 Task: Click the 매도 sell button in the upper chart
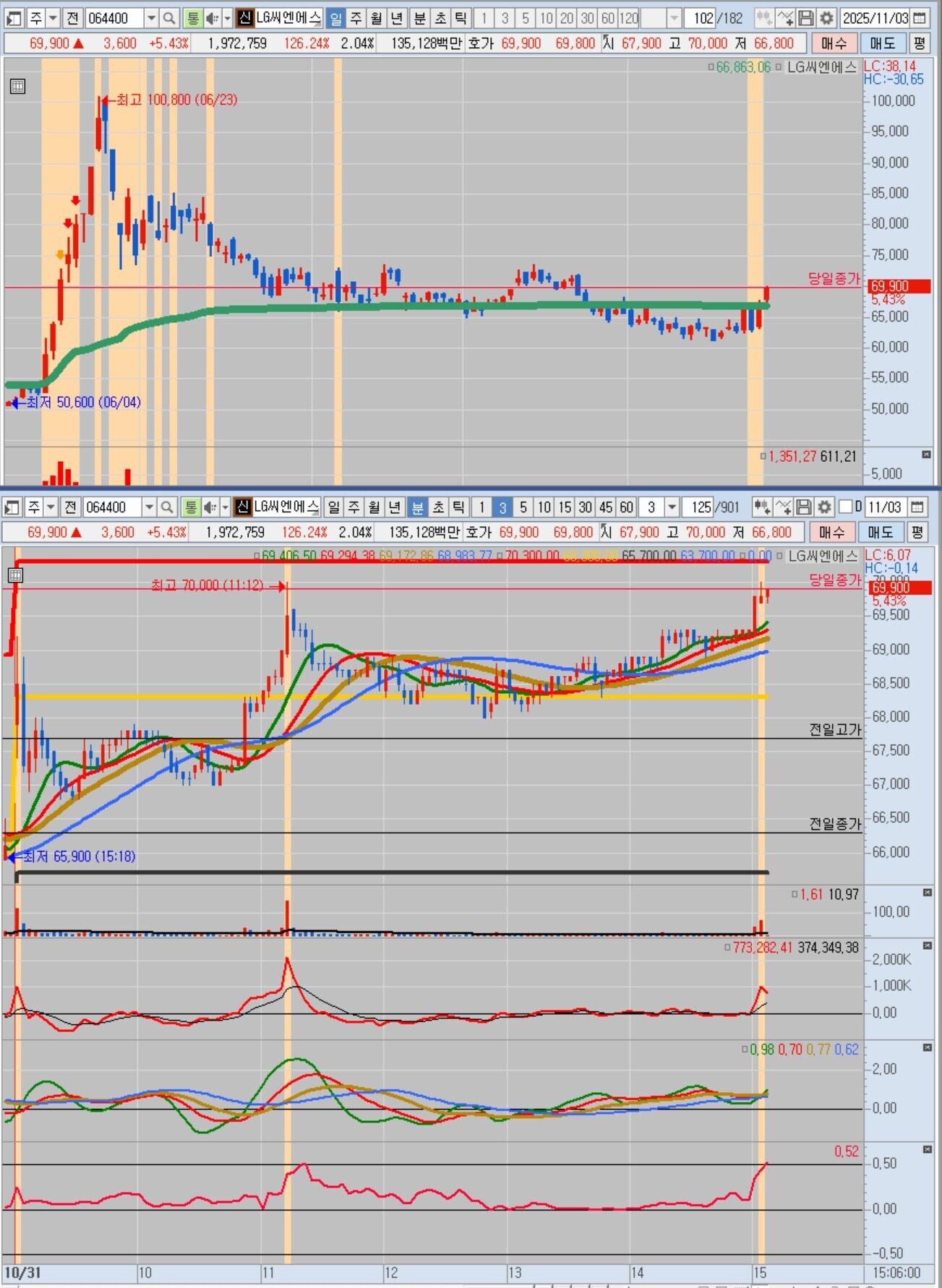click(x=882, y=43)
